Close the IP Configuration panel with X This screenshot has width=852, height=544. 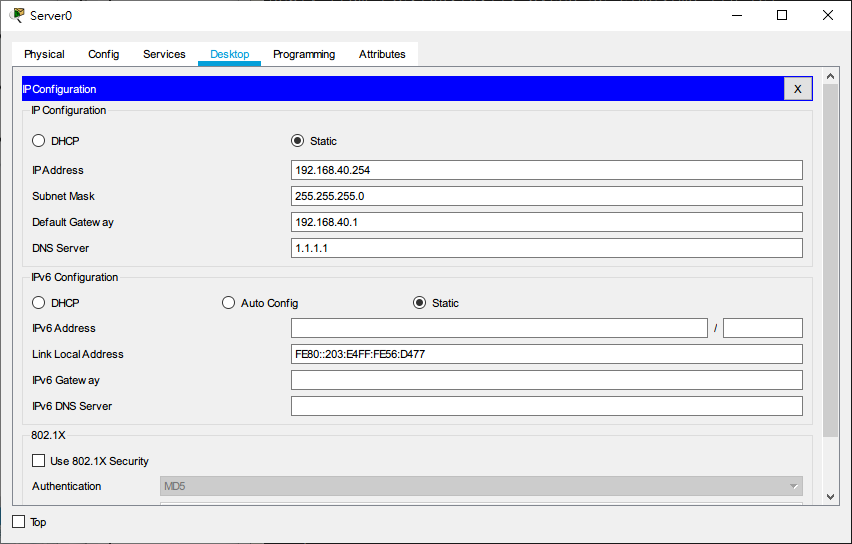[797, 89]
